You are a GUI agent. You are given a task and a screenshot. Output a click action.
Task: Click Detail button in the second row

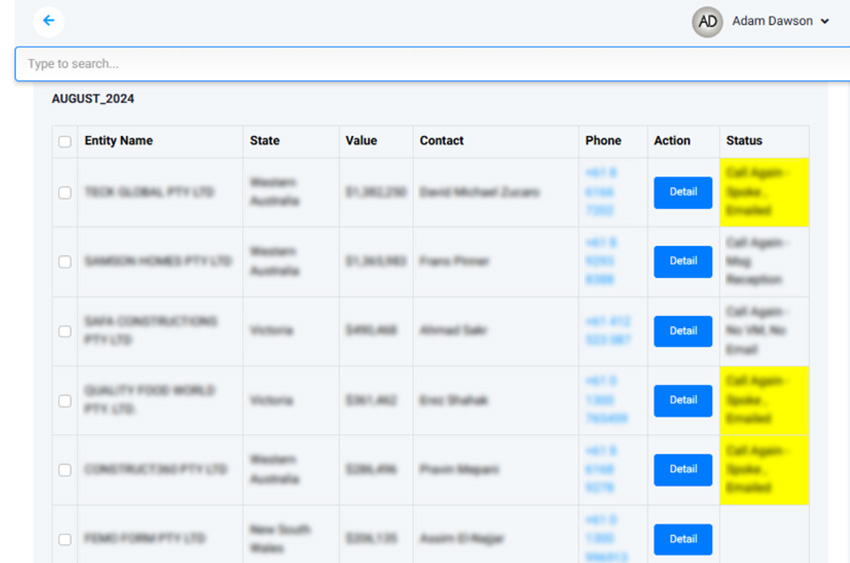[683, 261]
